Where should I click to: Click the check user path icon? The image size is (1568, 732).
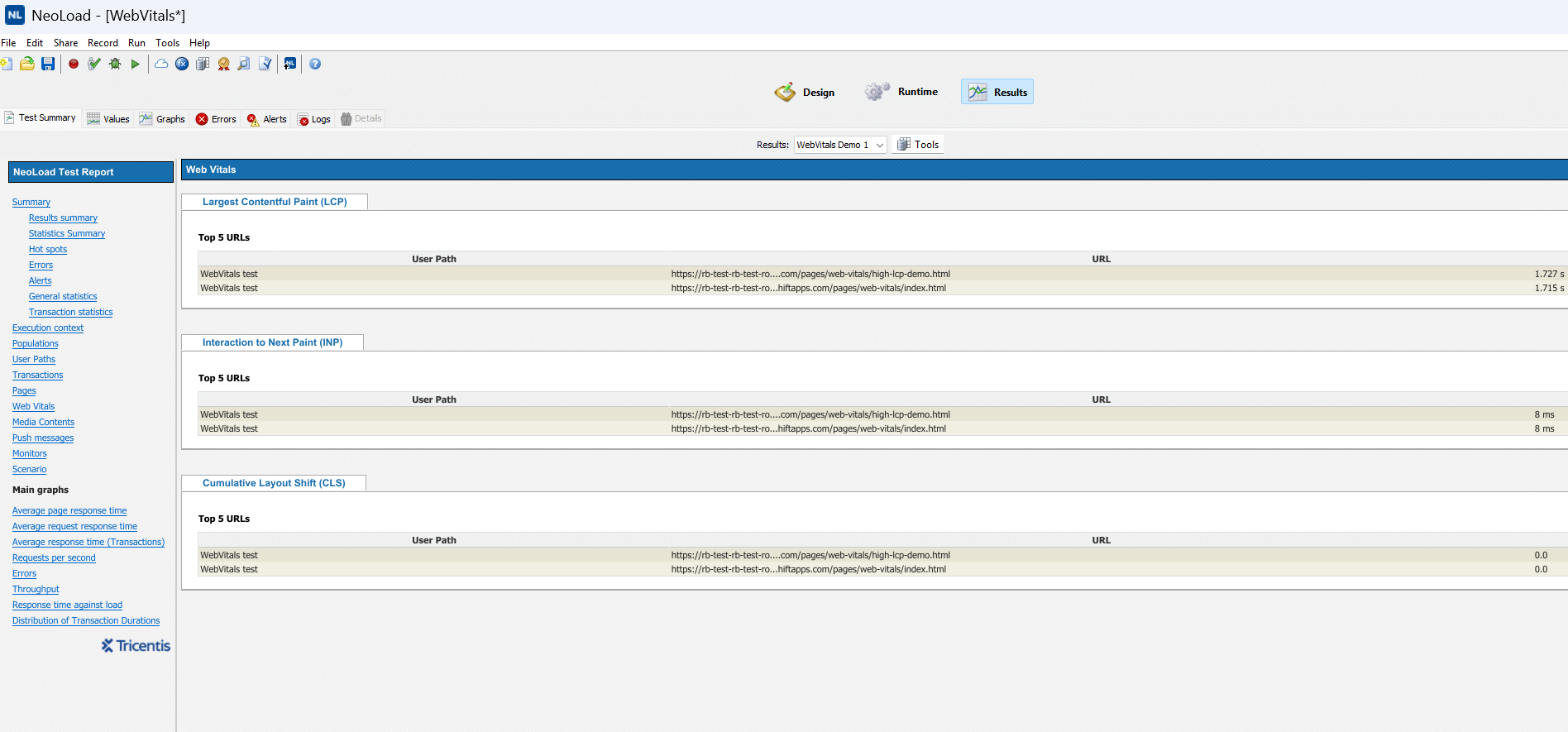[94, 64]
